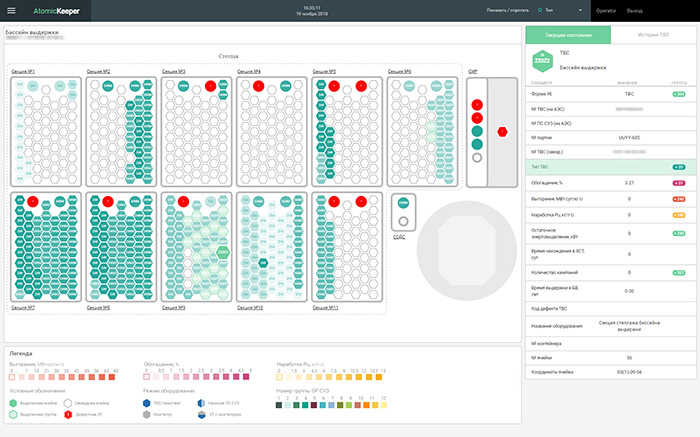700x437 pixels.
Task: Open the hamburger menu next to AtomicKeeper
Action: click(11, 11)
